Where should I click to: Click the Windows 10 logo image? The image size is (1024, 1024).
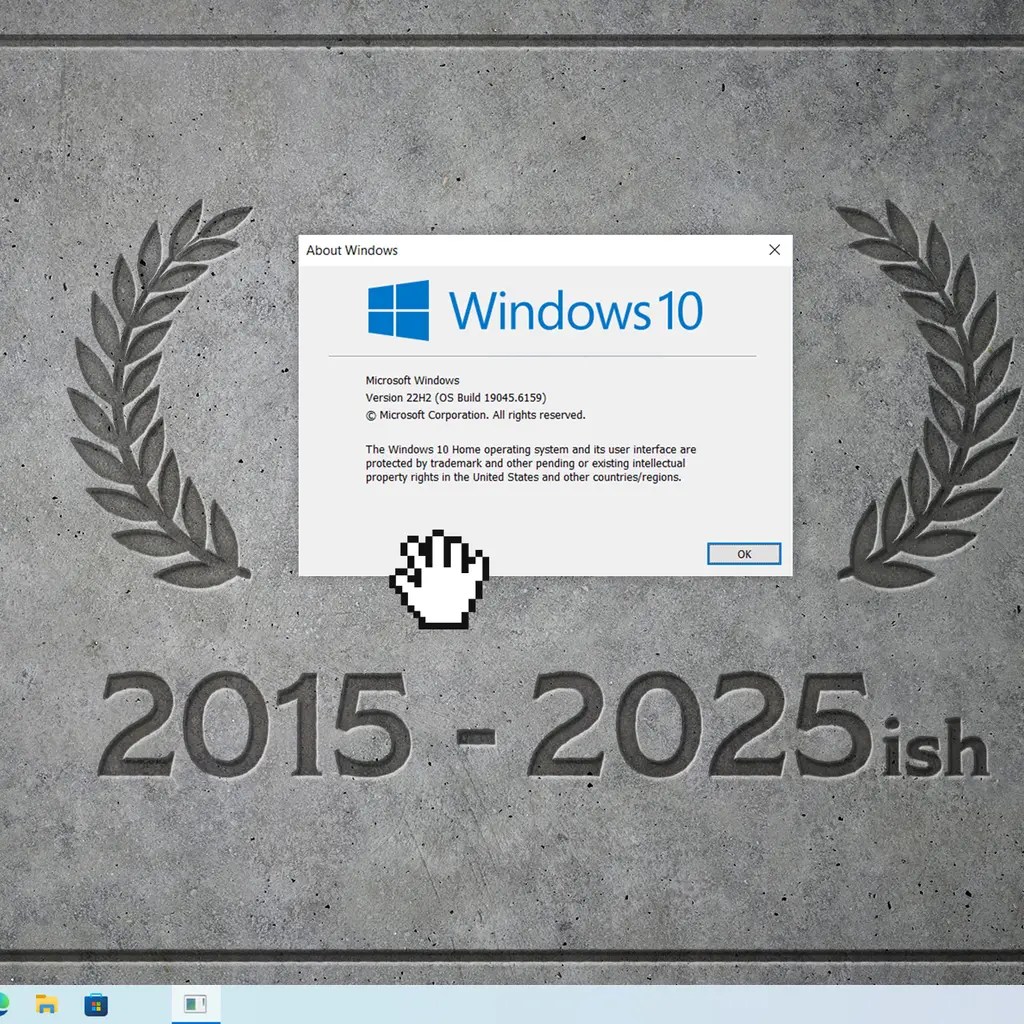(535, 311)
